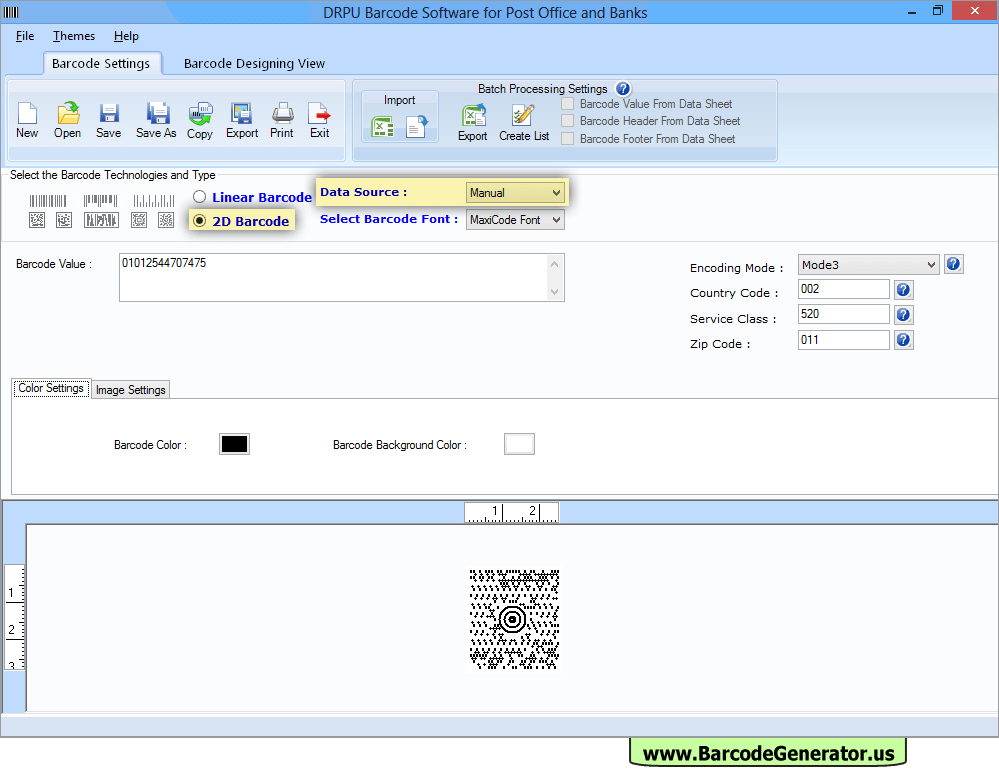999x770 pixels.
Task: Open the Country Code help button
Action: coord(903,289)
